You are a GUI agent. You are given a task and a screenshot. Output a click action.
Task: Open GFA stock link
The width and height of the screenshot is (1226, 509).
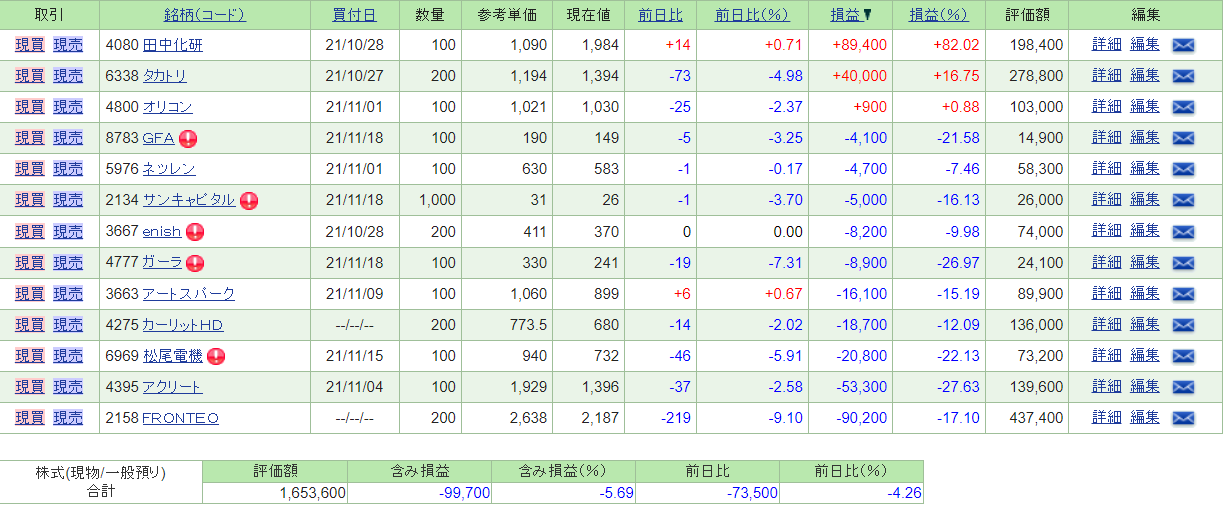pyautogui.click(x=159, y=138)
